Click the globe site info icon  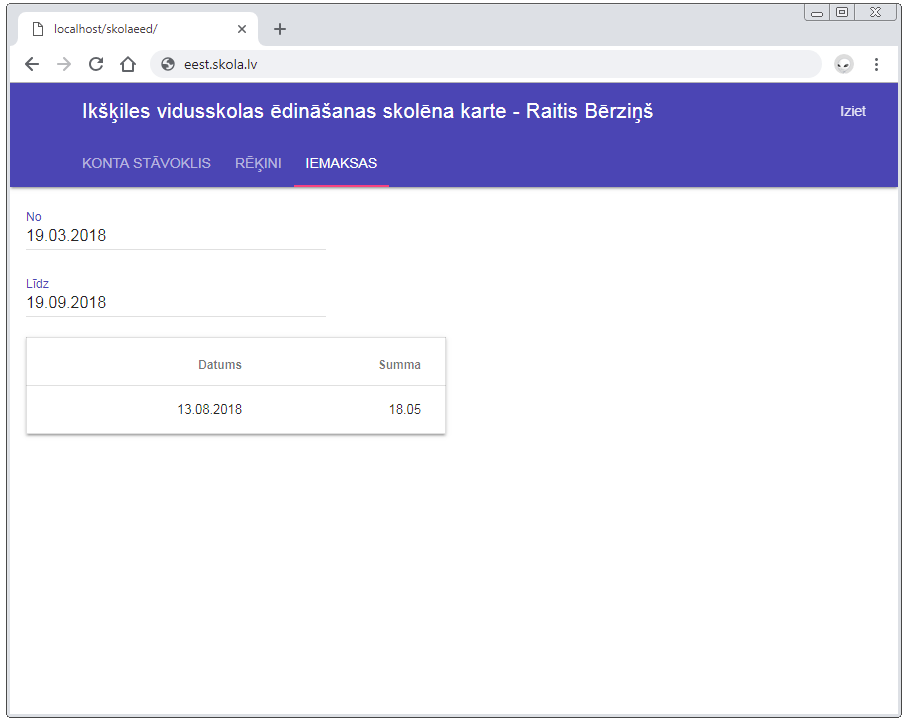(168, 64)
